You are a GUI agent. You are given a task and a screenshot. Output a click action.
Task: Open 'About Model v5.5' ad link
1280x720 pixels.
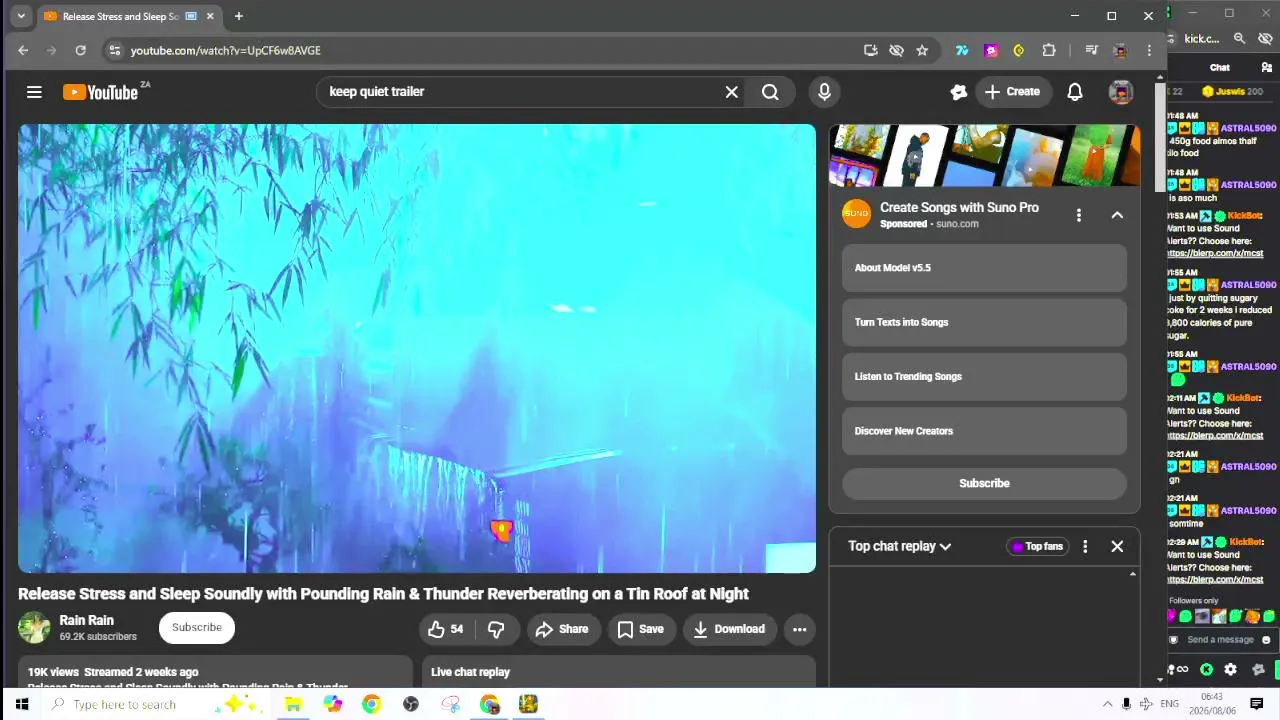pos(984,268)
